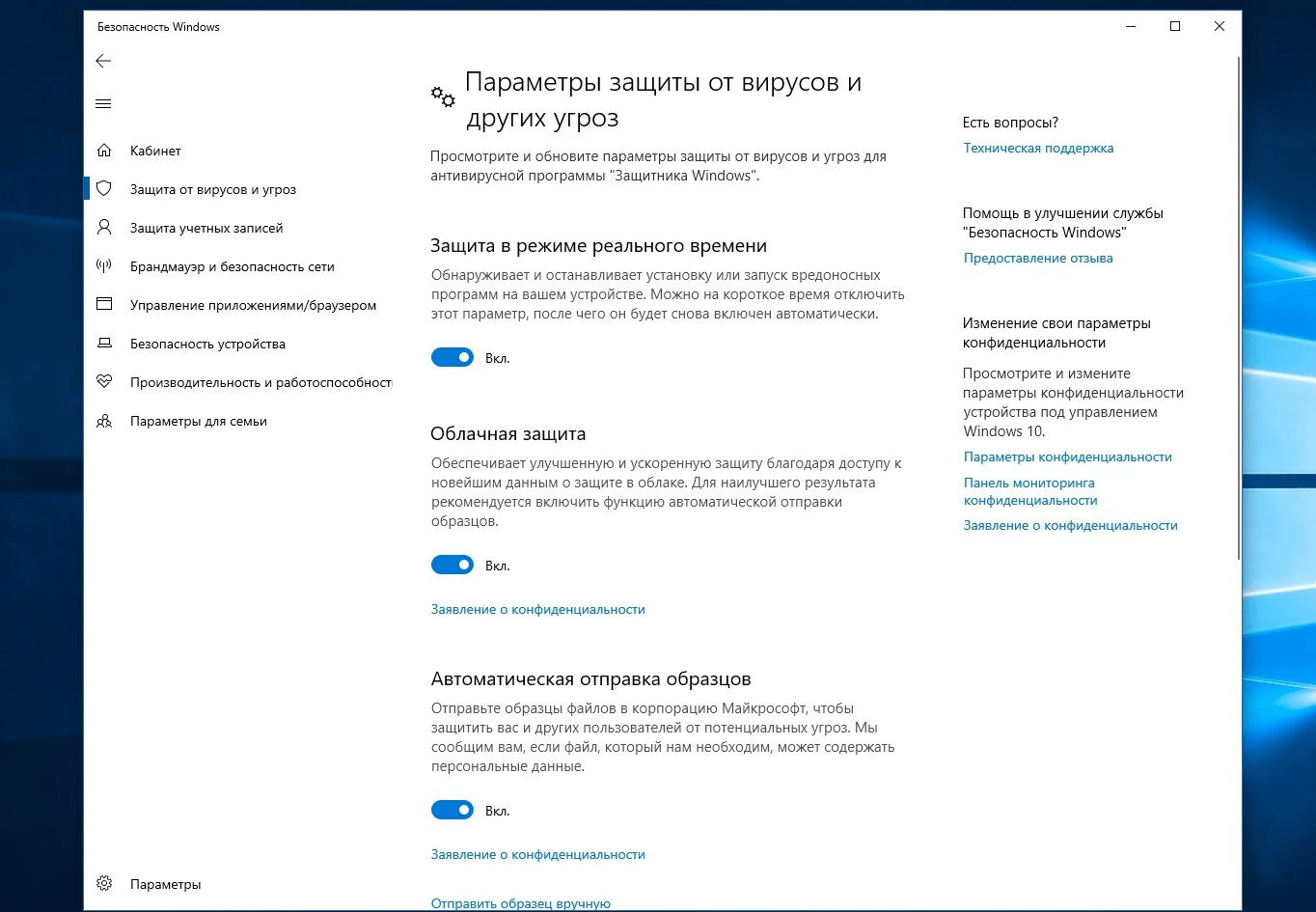This screenshot has height=912, width=1316.
Task: Click the antenna icon for firewall
Action: click(x=104, y=266)
